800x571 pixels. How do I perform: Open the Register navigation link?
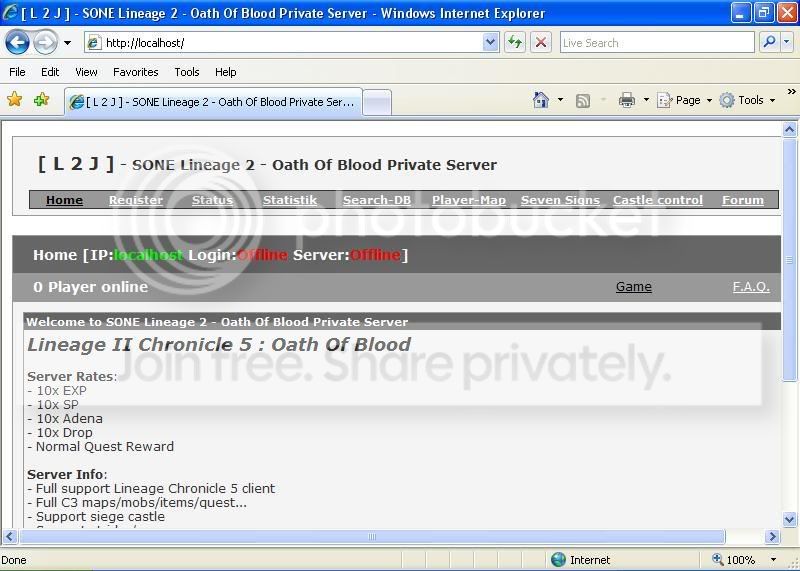click(136, 200)
